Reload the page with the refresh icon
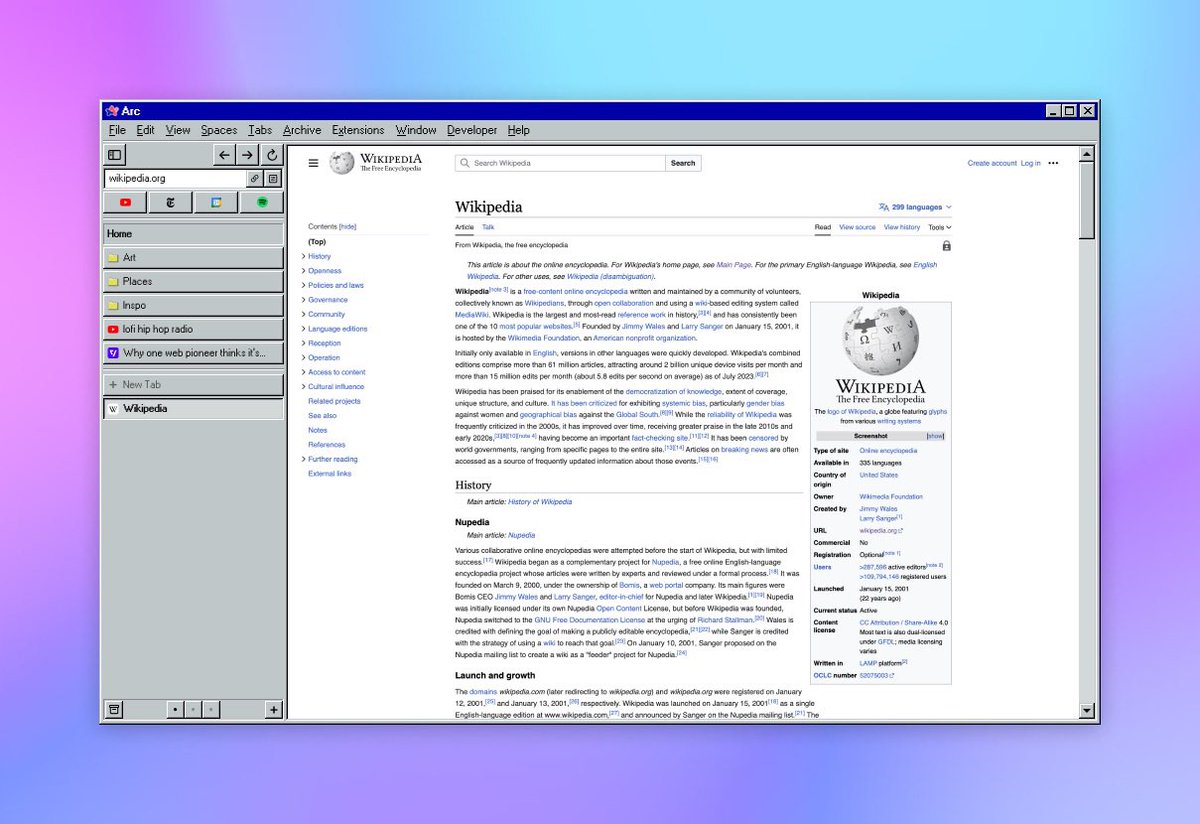 [x=272, y=155]
